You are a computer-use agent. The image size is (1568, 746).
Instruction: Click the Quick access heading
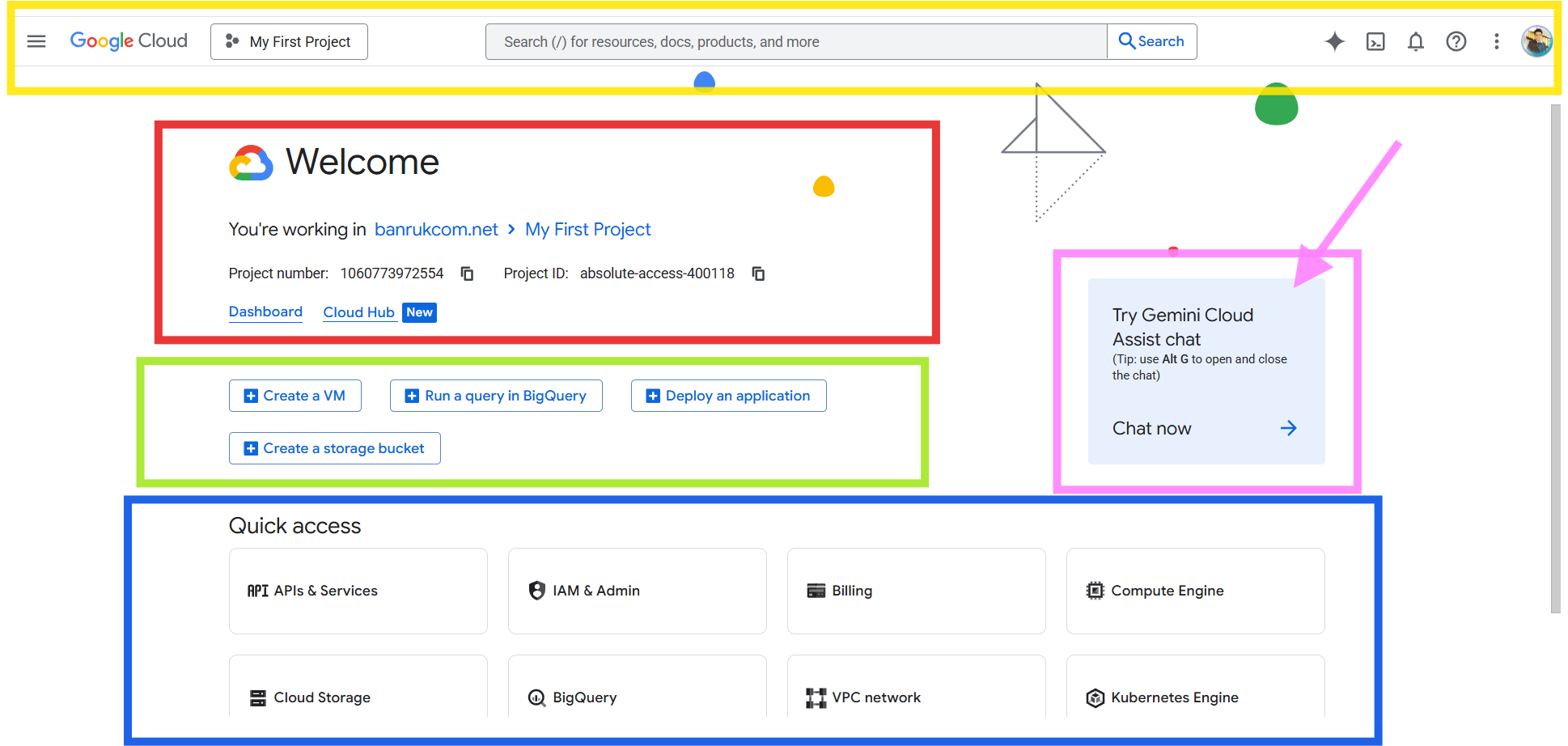[295, 526]
